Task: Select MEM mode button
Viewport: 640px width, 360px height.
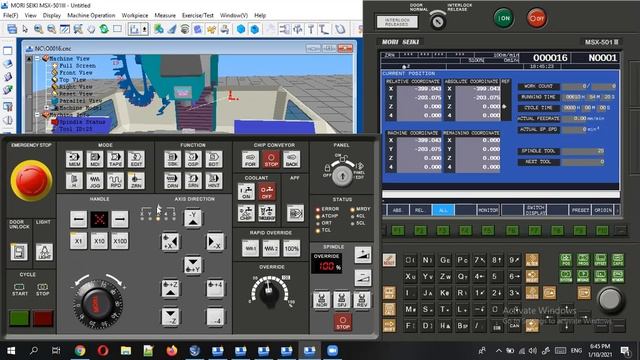Action: 74,159
